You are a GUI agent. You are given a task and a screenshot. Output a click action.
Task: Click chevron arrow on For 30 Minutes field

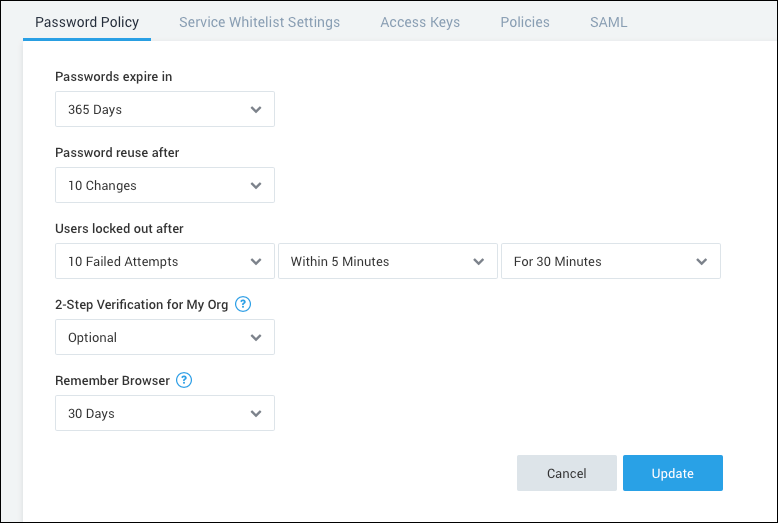point(702,262)
